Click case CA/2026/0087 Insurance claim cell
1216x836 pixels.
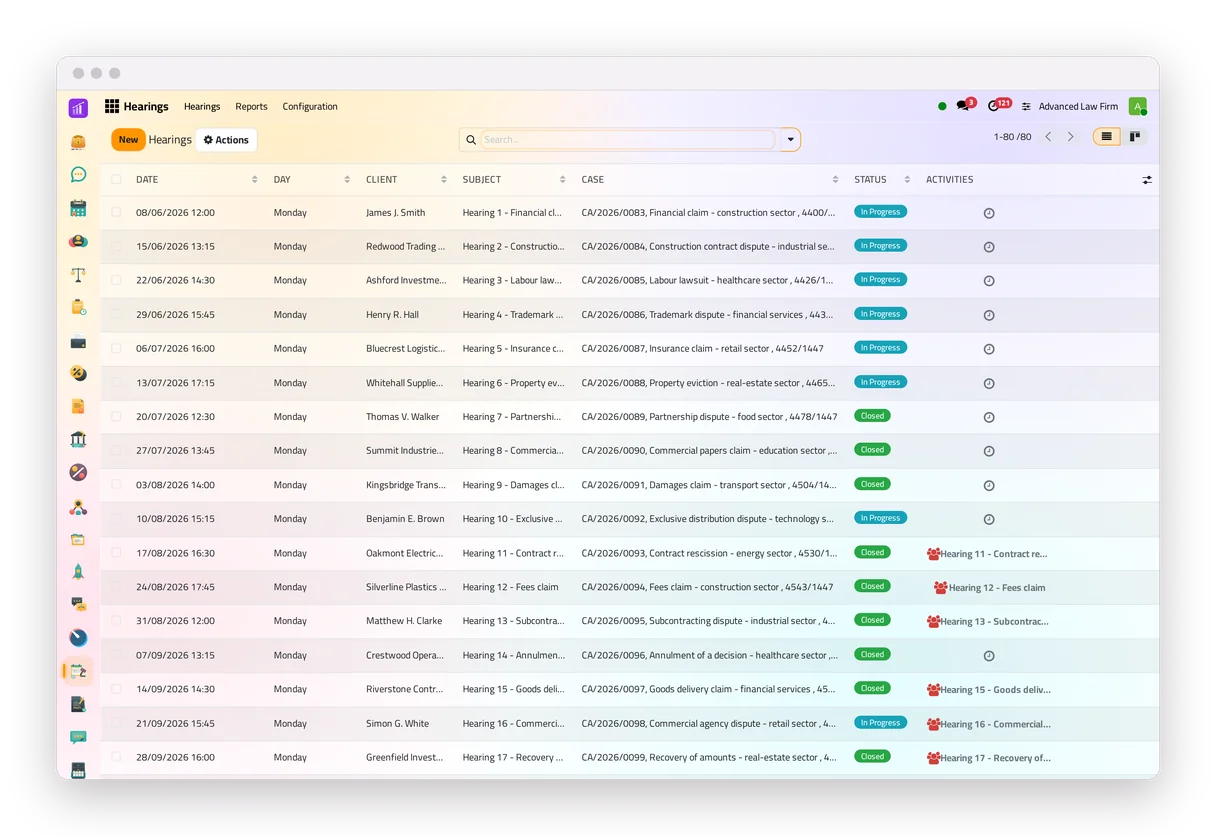coord(703,349)
